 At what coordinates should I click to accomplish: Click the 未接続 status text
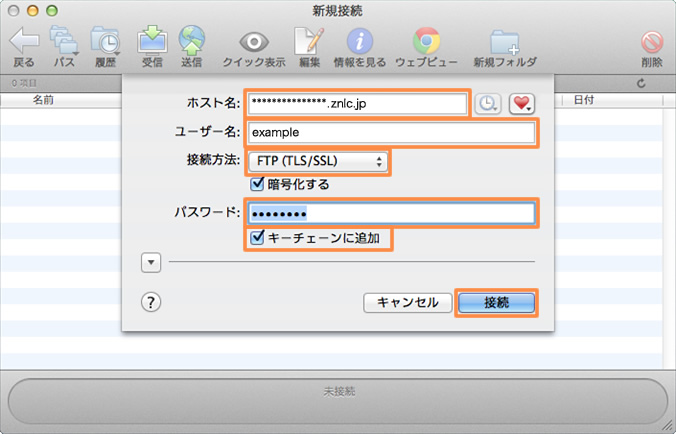pos(339,391)
